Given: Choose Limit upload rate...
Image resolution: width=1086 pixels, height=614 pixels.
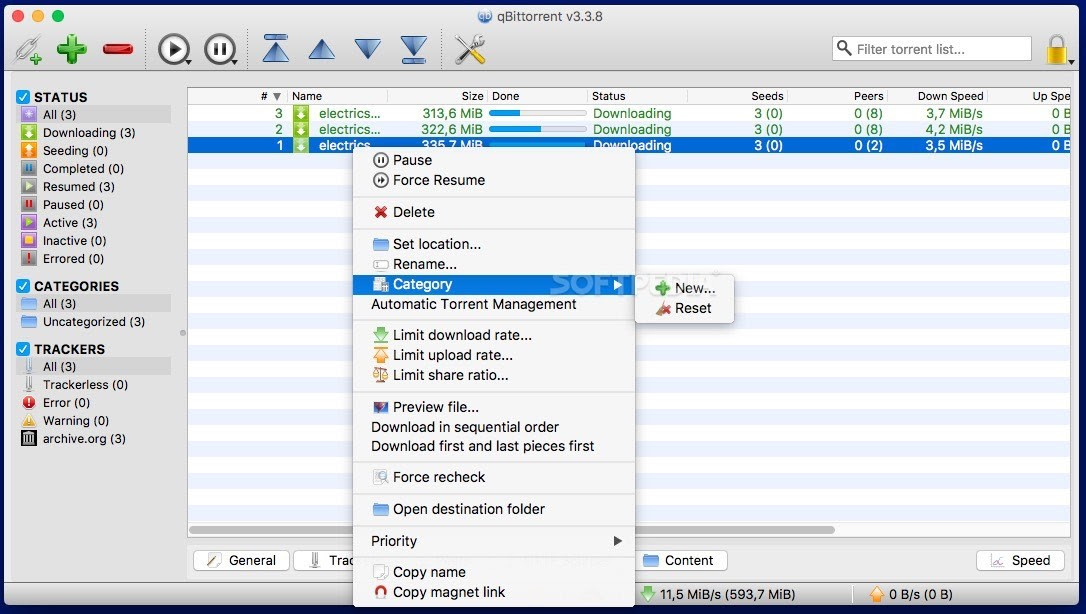Looking at the screenshot, I should 494,355.
